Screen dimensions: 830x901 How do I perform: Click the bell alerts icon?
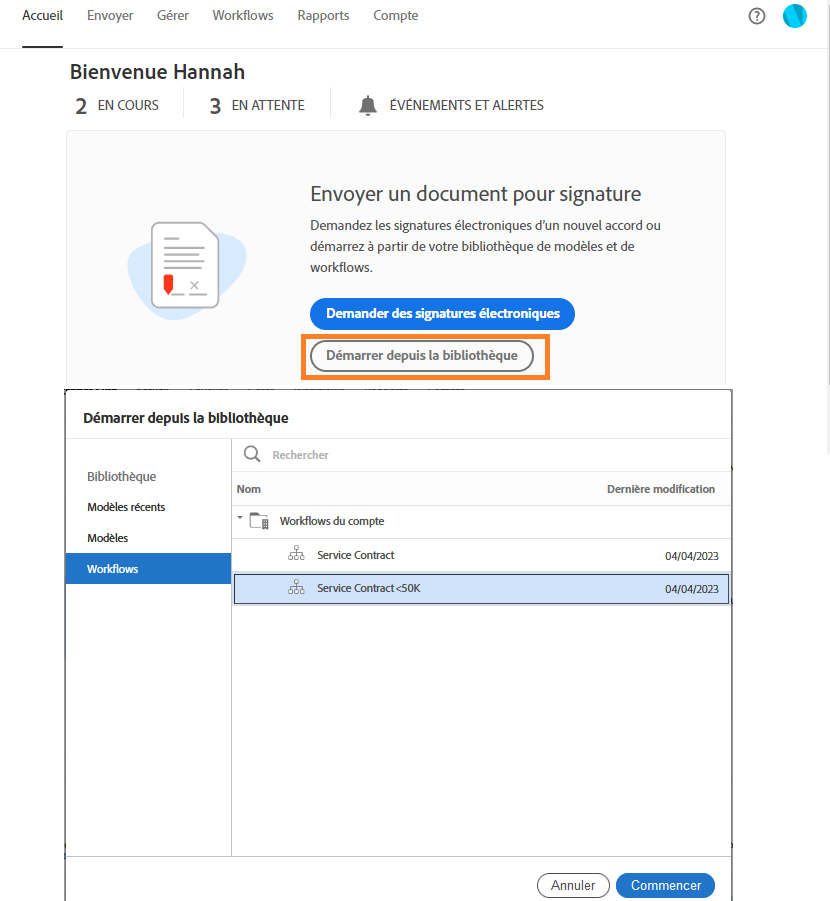(x=368, y=106)
